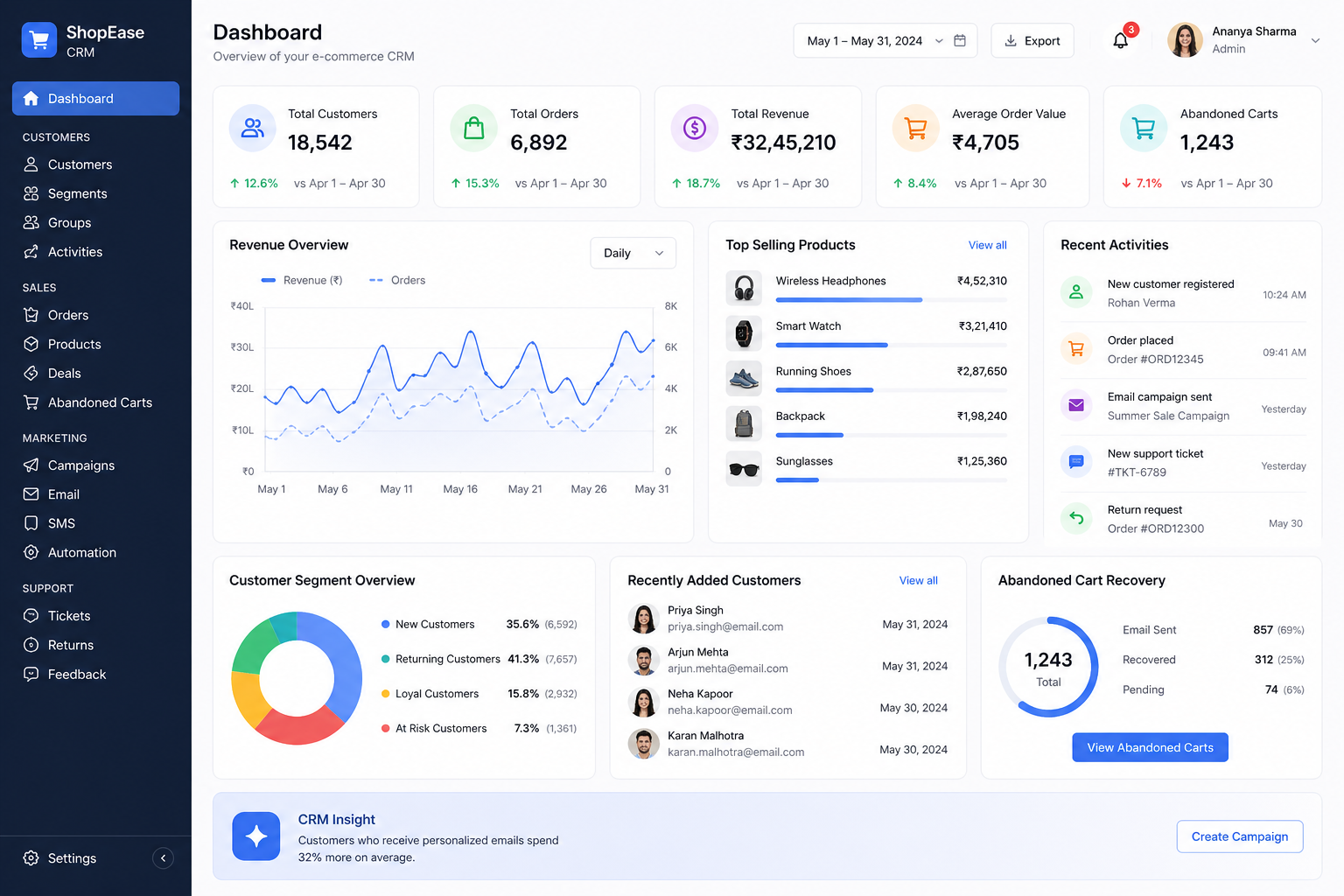Click Priya Singh's avatar
This screenshot has height=896, width=1344.
point(644,619)
